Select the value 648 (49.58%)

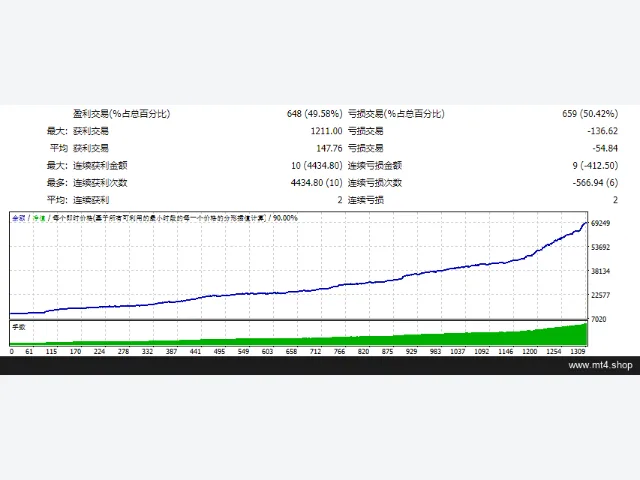click(x=314, y=114)
